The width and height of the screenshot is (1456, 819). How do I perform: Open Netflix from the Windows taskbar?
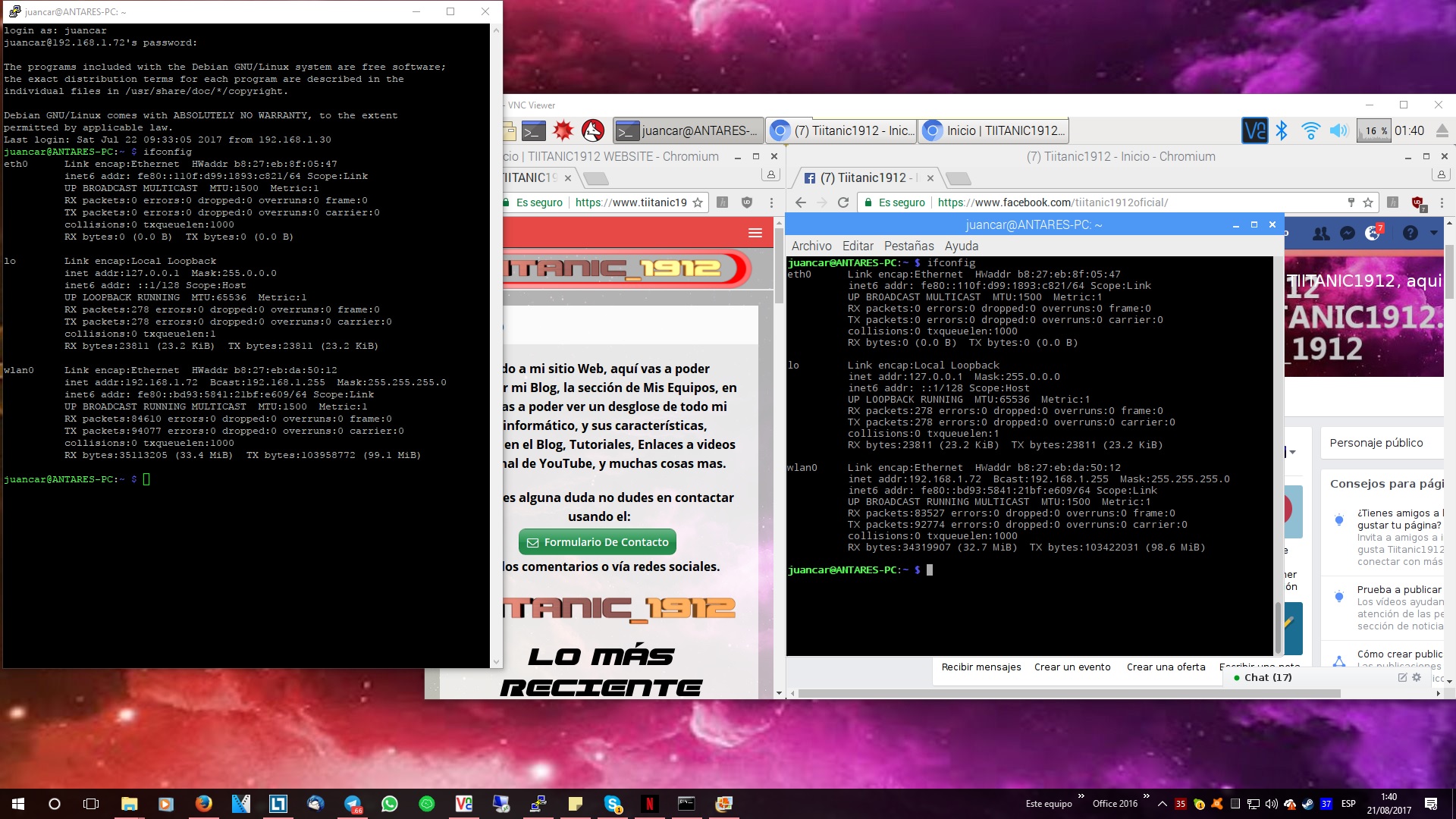650,804
